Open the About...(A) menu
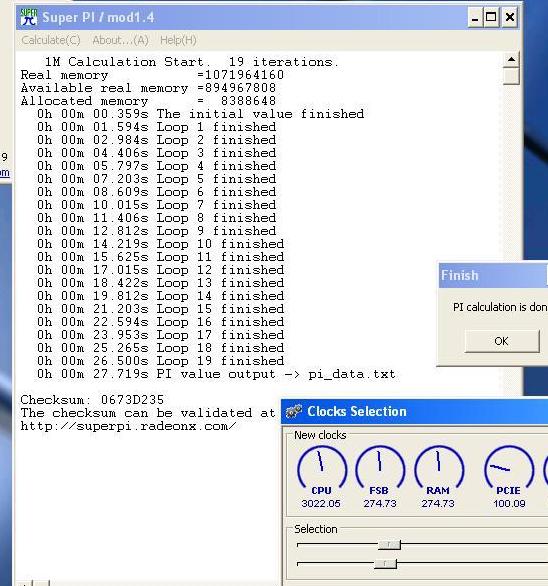 pyautogui.click(x=120, y=40)
